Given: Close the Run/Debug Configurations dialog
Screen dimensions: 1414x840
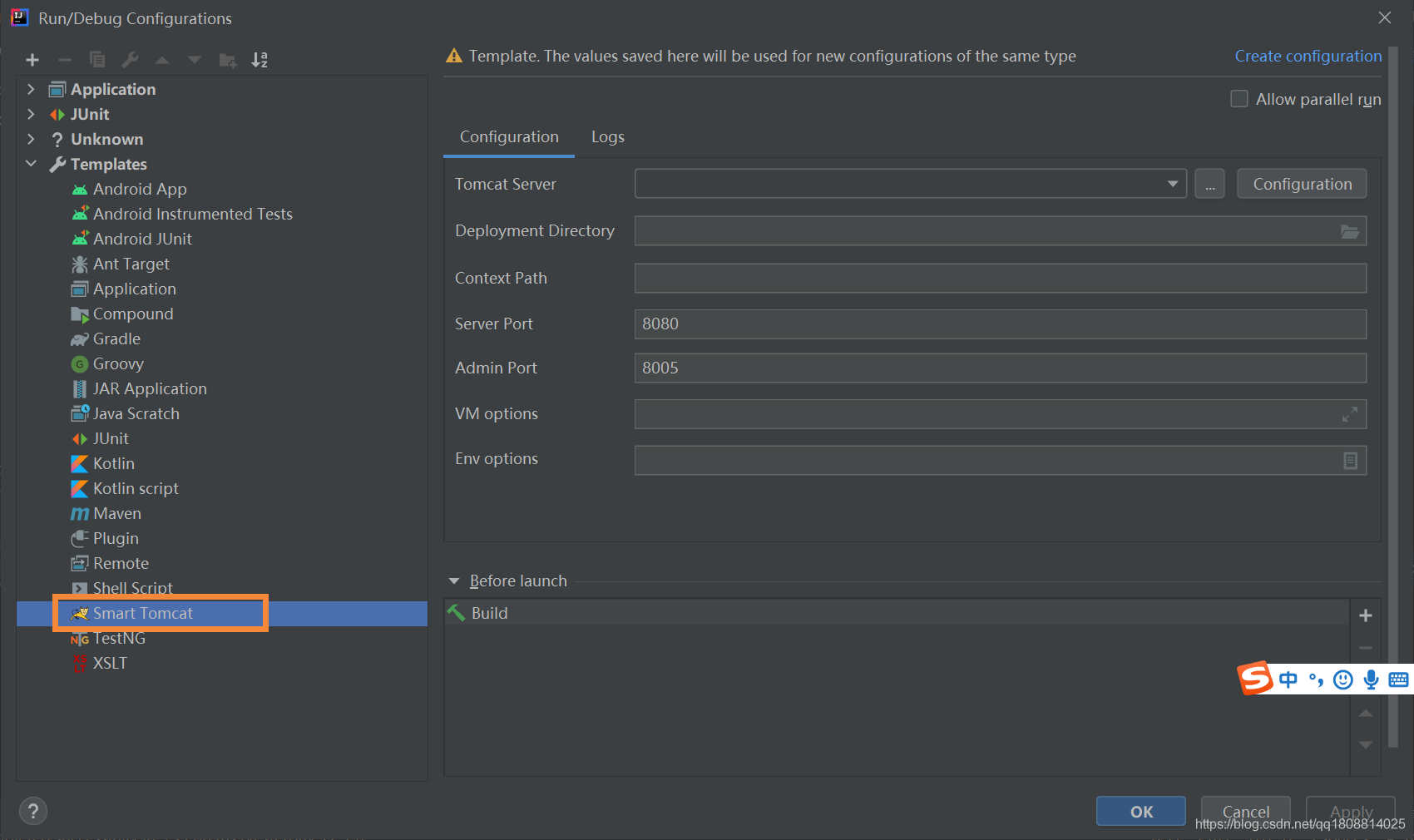Looking at the screenshot, I should pyautogui.click(x=1385, y=17).
